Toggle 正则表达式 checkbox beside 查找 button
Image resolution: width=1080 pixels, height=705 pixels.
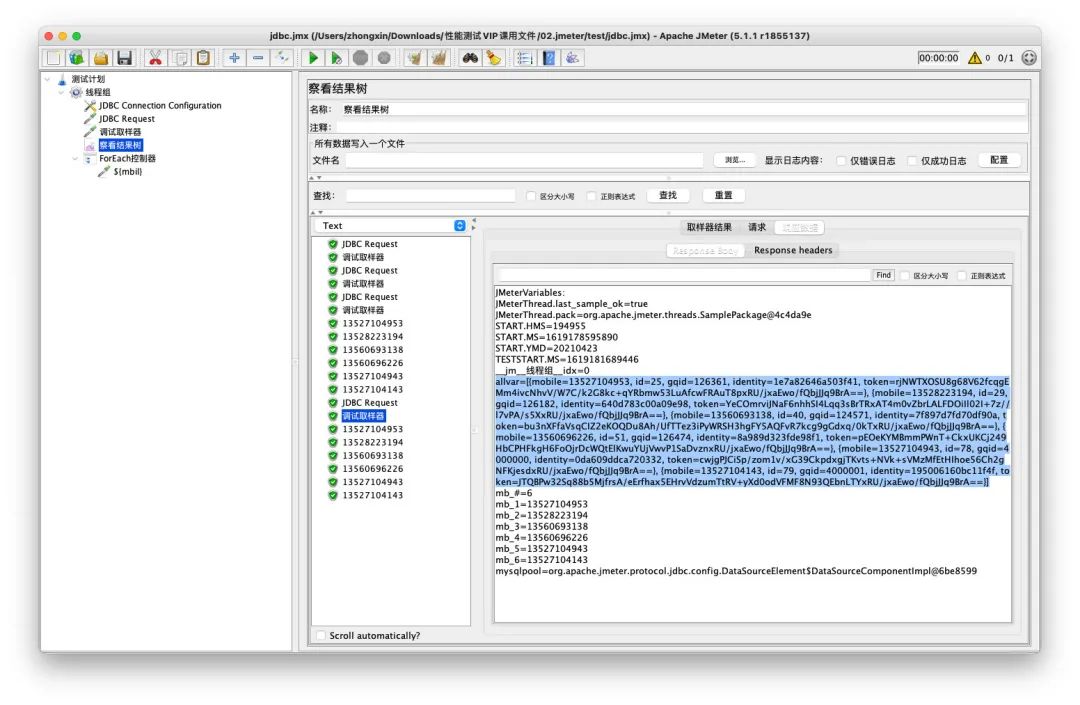[591, 196]
